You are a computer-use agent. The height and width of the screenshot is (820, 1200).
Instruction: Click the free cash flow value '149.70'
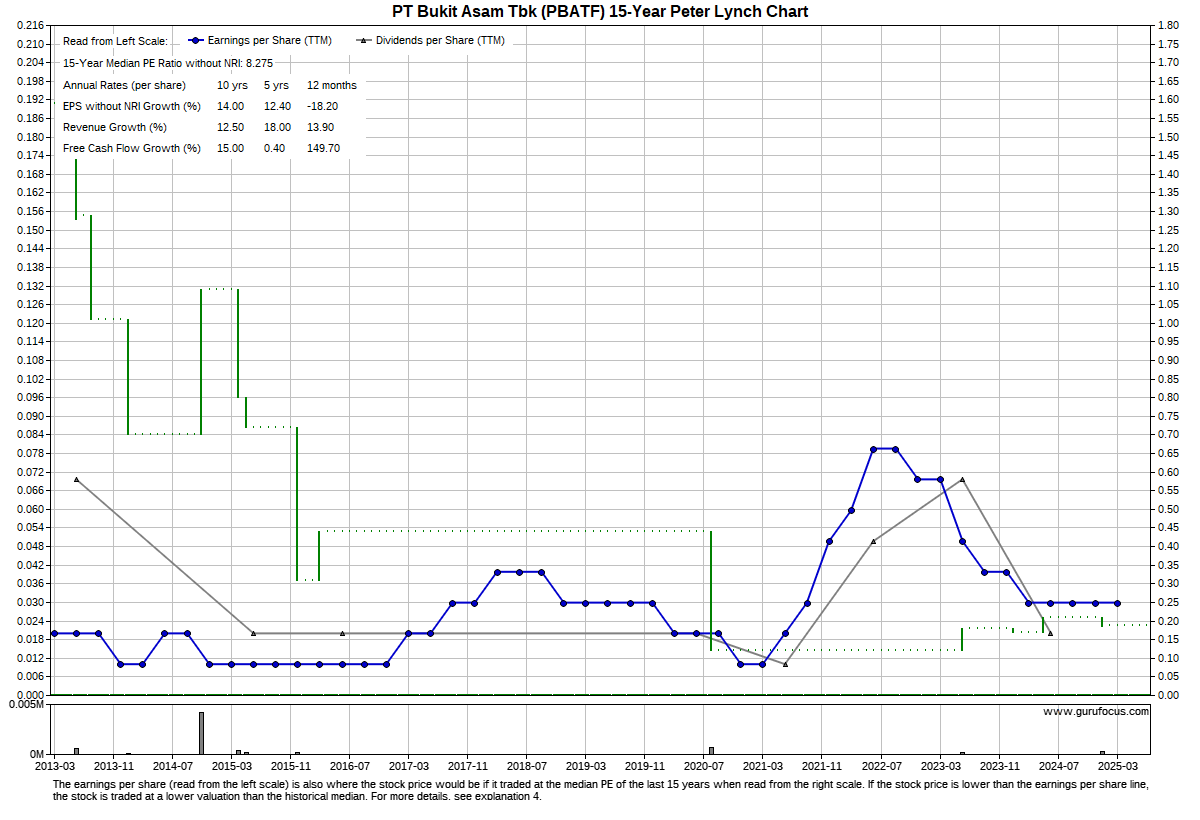click(x=324, y=148)
